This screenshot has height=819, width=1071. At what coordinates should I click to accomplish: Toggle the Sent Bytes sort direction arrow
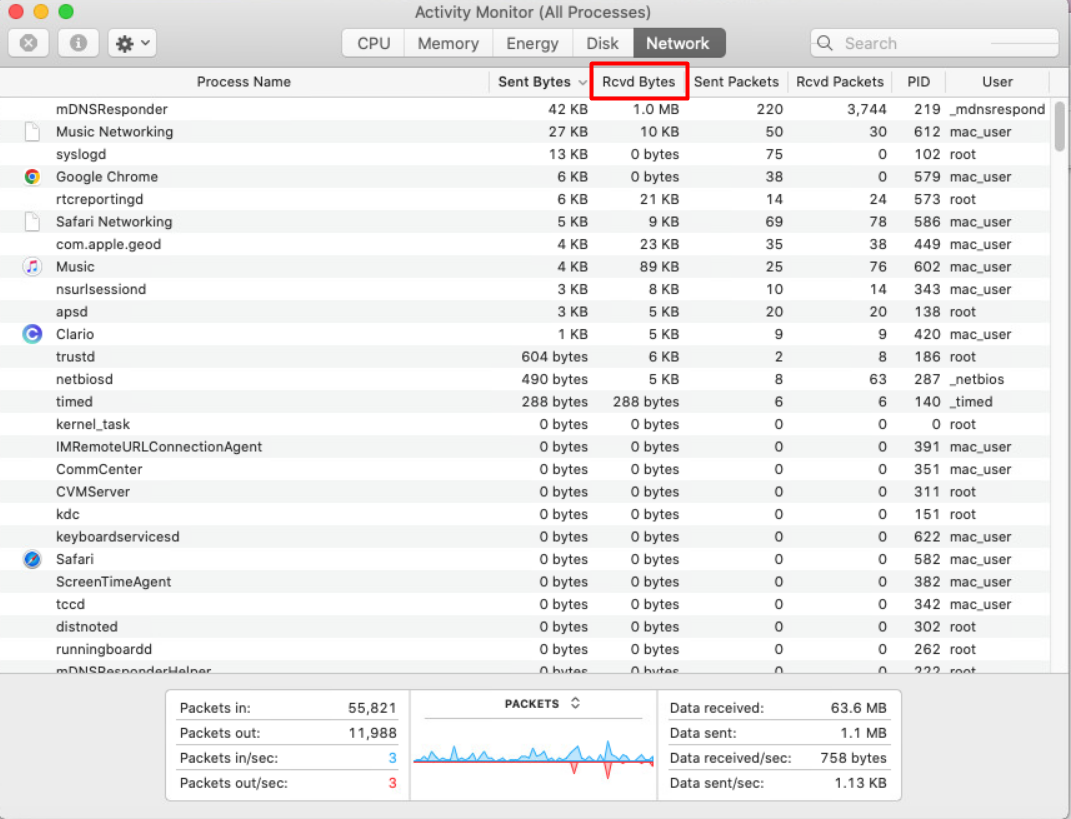(x=582, y=83)
